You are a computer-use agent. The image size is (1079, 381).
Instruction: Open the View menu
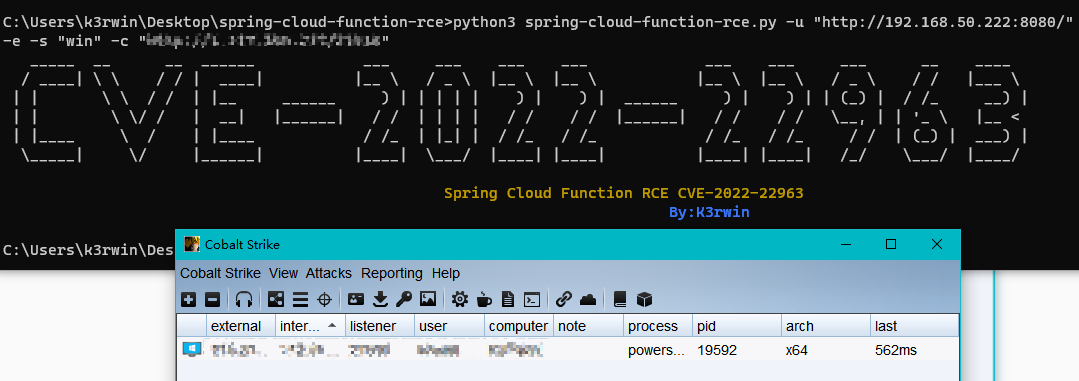283,273
